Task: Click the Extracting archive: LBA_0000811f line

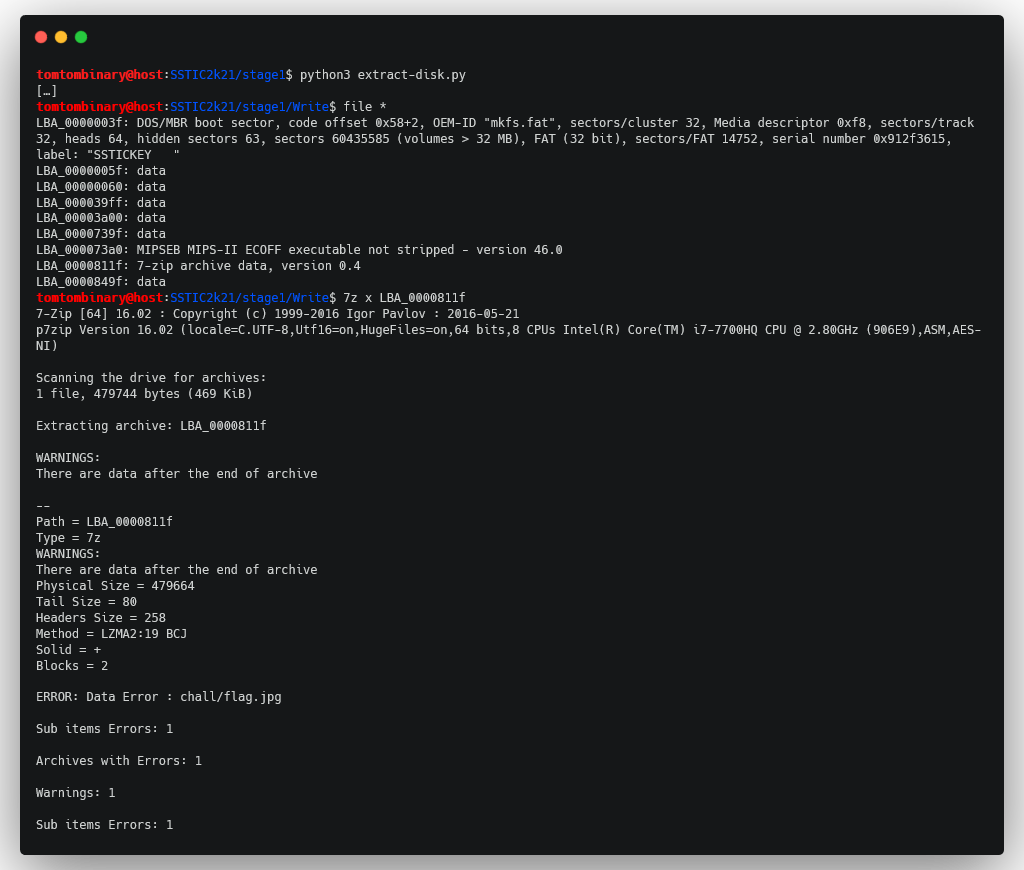Action: pyautogui.click(x=151, y=426)
